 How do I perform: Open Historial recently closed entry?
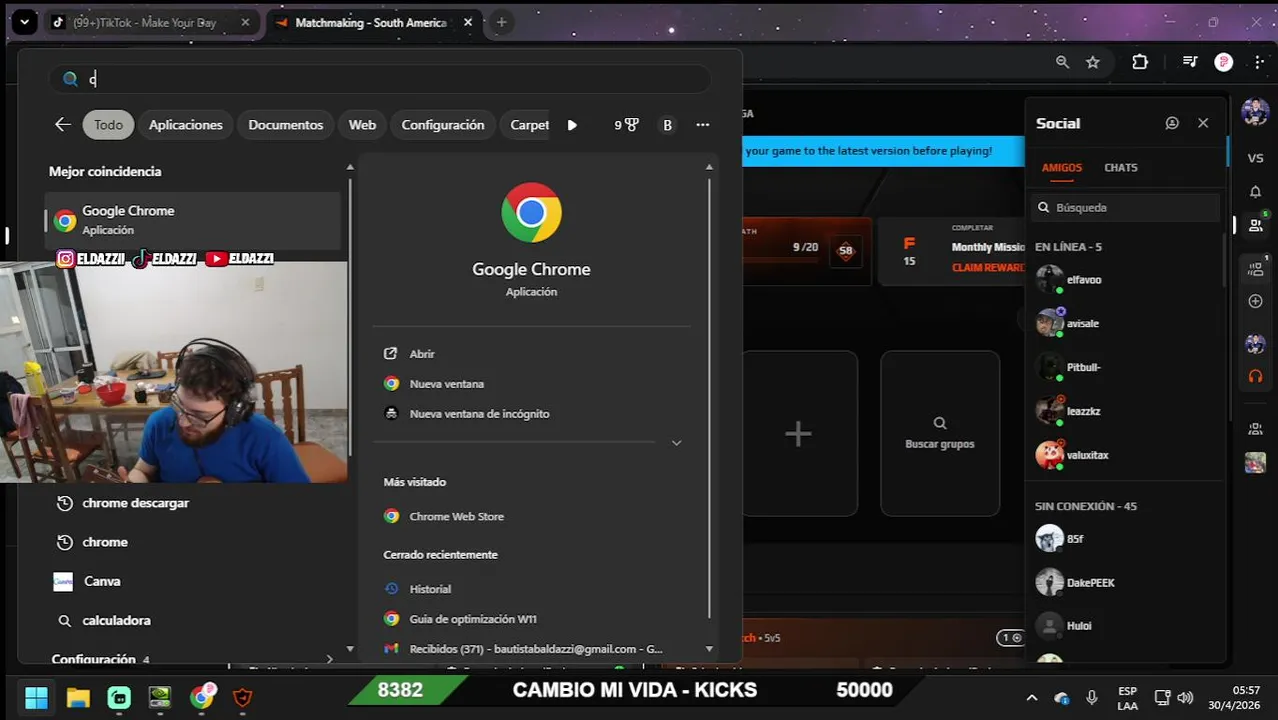point(430,589)
